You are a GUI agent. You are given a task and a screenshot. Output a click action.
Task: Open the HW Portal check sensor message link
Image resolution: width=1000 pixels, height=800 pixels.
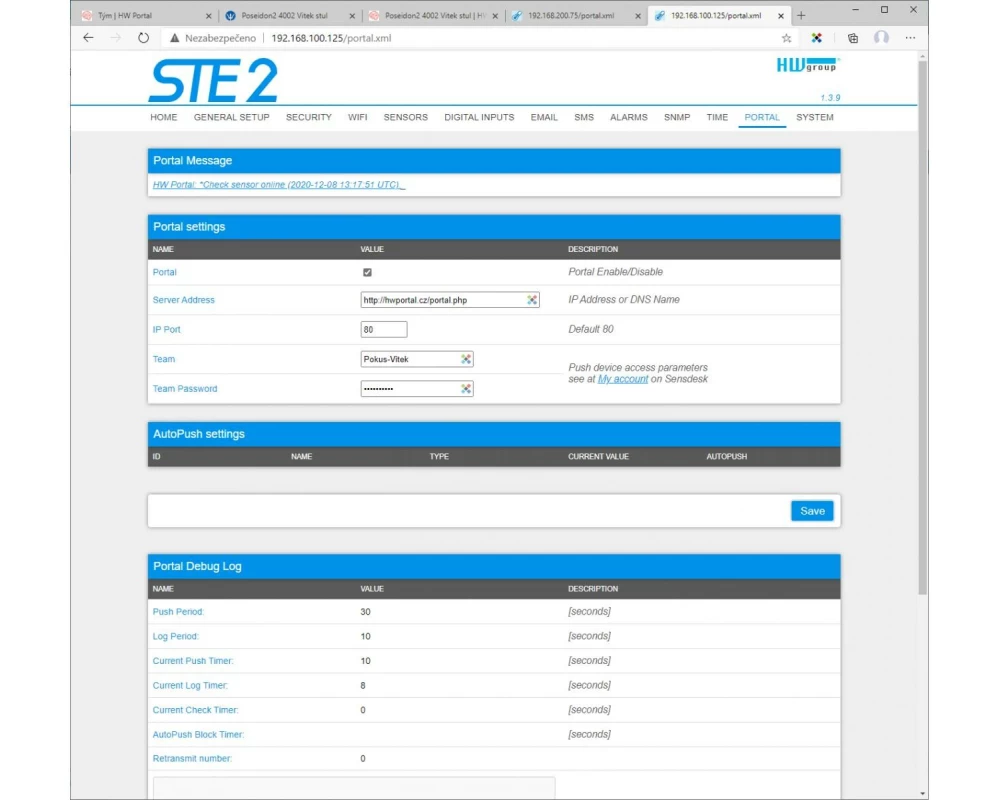click(x=278, y=185)
